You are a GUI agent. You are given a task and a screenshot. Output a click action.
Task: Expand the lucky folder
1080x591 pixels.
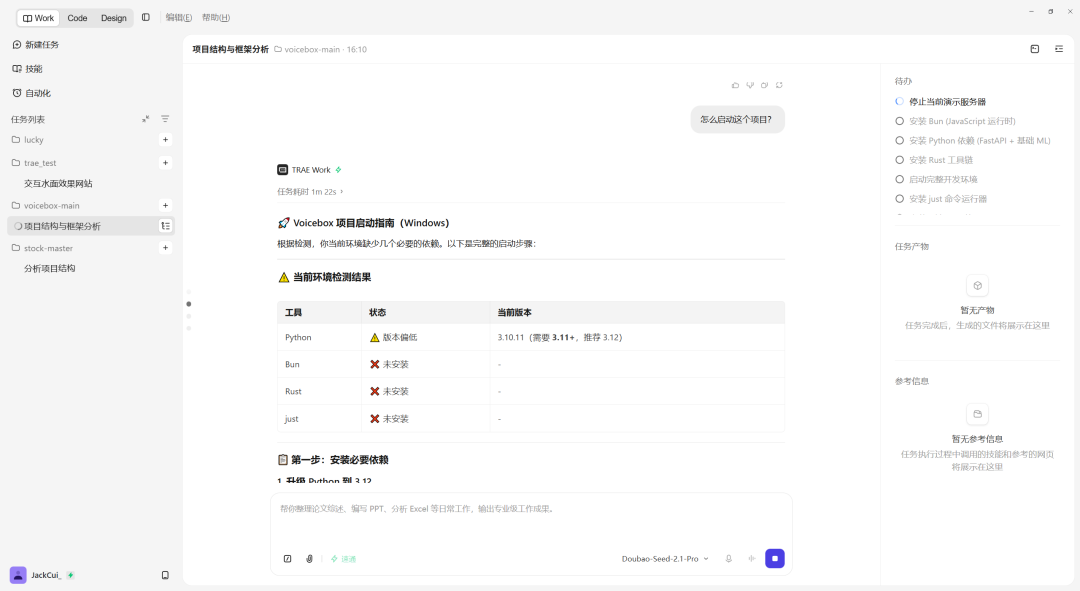pos(28,140)
